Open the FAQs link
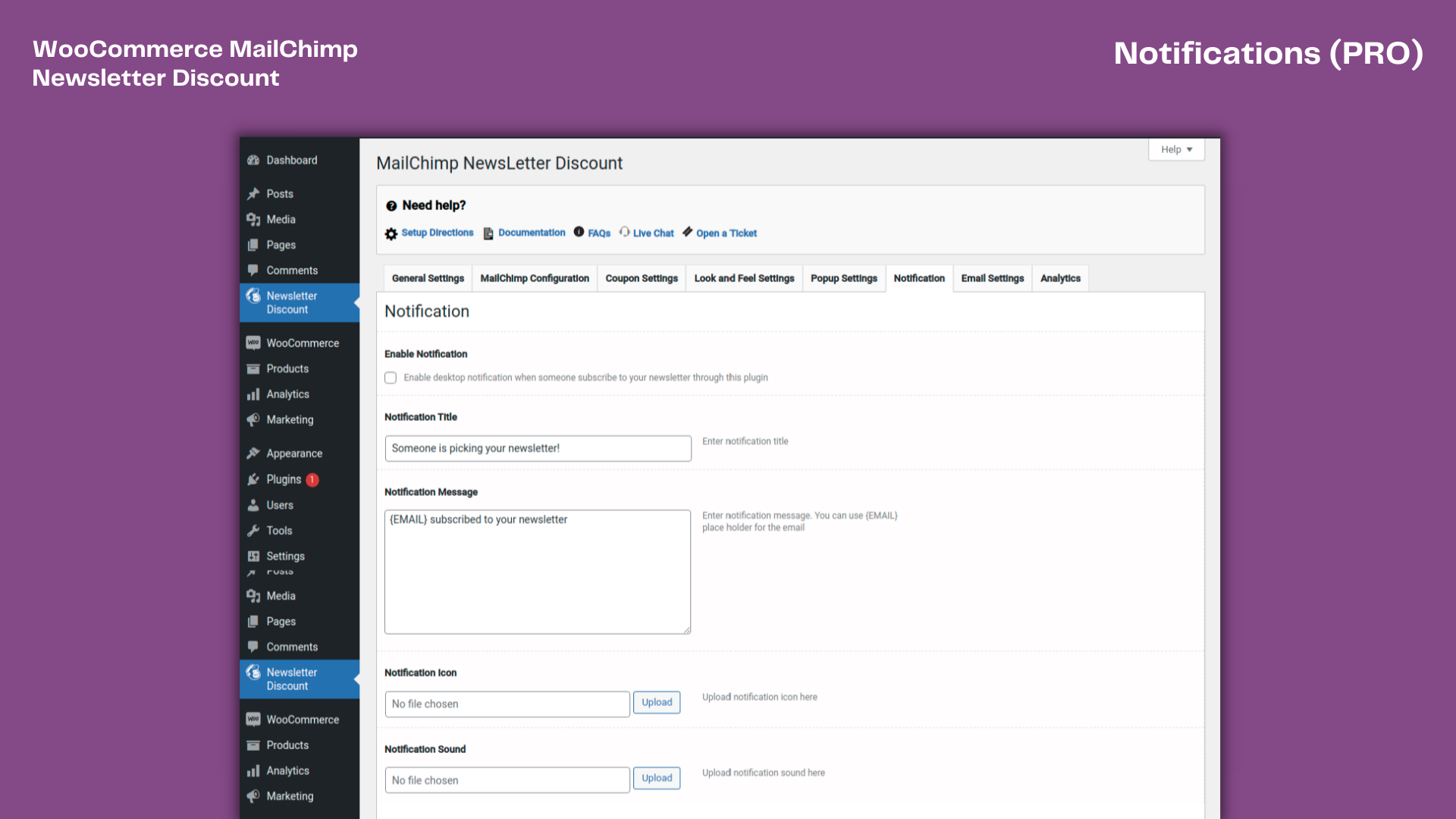 (599, 234)
